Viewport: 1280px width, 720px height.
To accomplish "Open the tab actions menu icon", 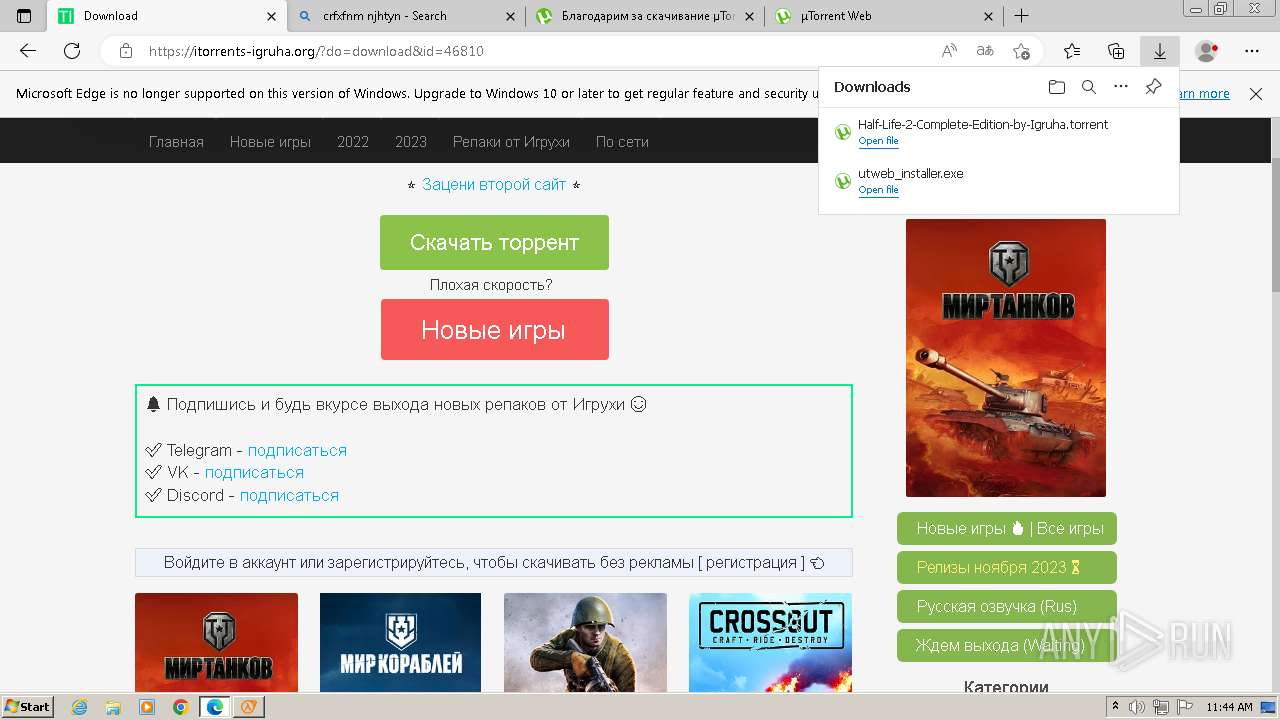I will [x=24, y=16].
